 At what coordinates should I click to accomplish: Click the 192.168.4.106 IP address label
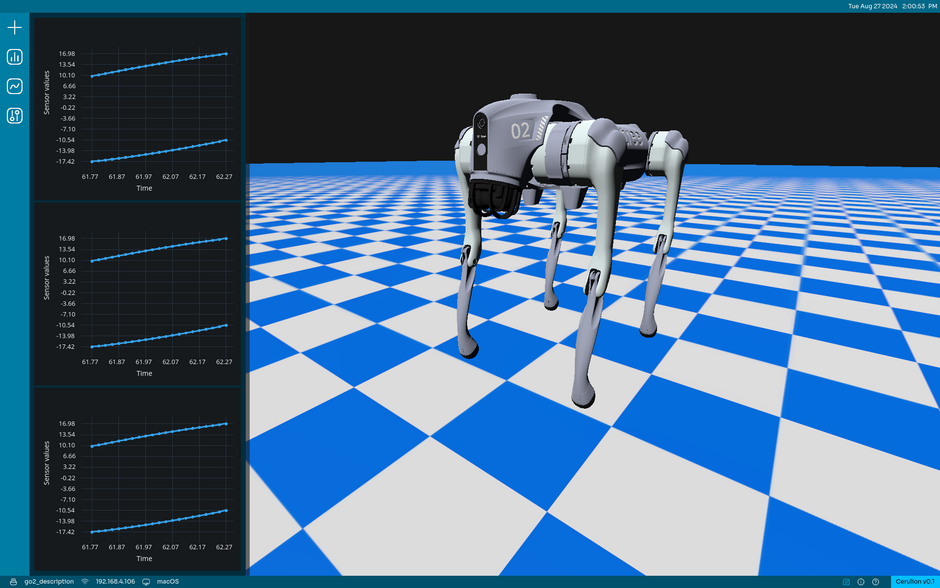[x=115, y=581]
